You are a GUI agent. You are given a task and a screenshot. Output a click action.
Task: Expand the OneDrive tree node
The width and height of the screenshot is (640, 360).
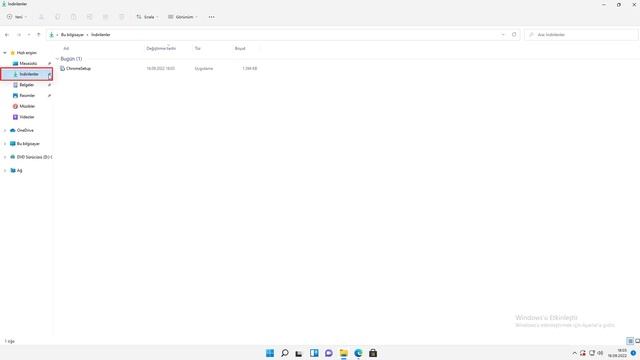[x=5, y=130]
